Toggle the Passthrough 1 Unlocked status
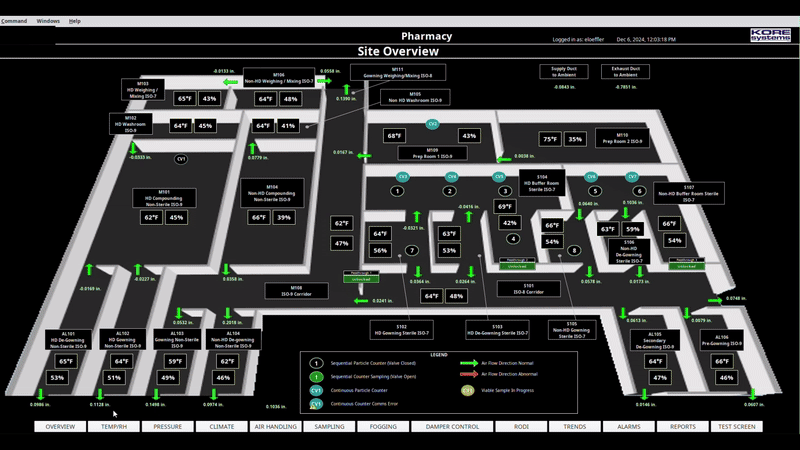 click(362, 277)
